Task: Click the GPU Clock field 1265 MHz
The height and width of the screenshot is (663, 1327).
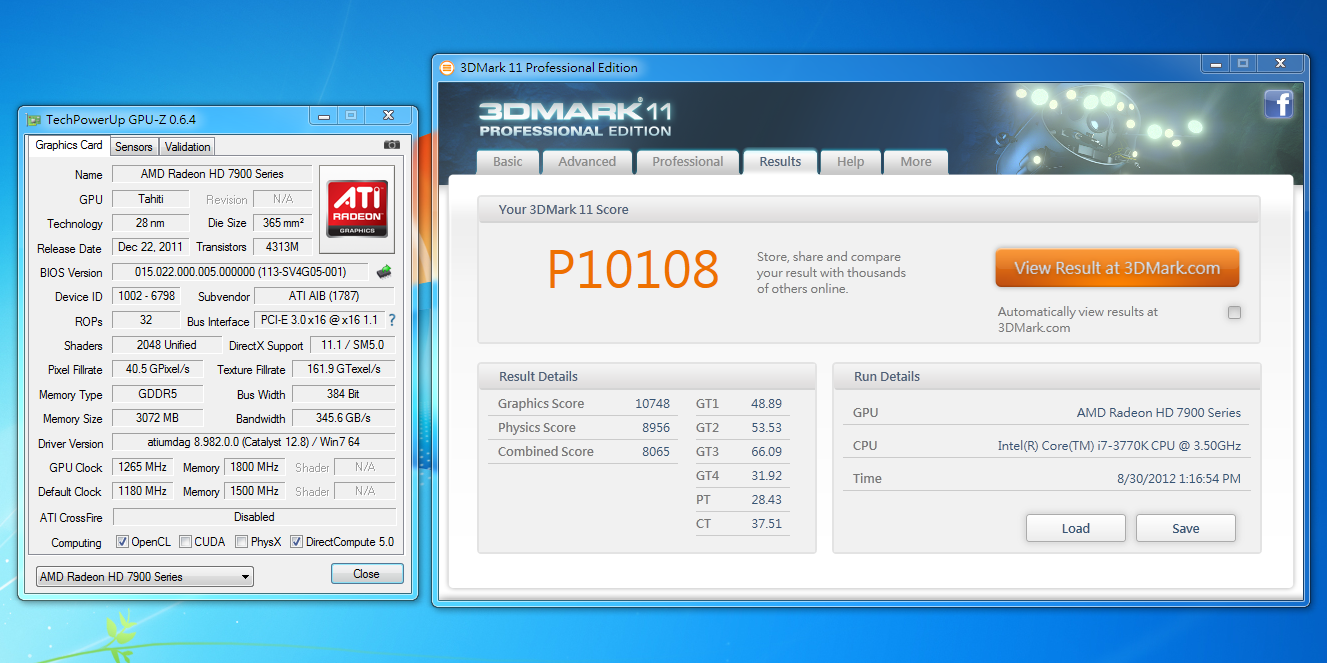Action: [143, 467]
